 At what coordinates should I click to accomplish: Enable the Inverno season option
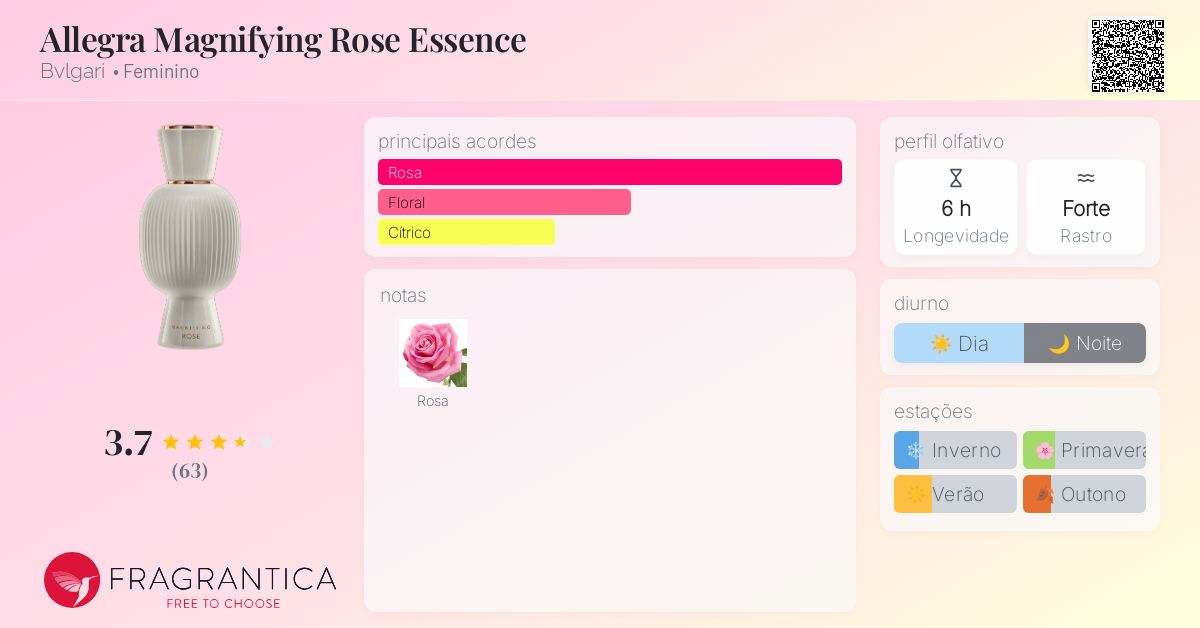pyautogui.click(x=955, y=450)
